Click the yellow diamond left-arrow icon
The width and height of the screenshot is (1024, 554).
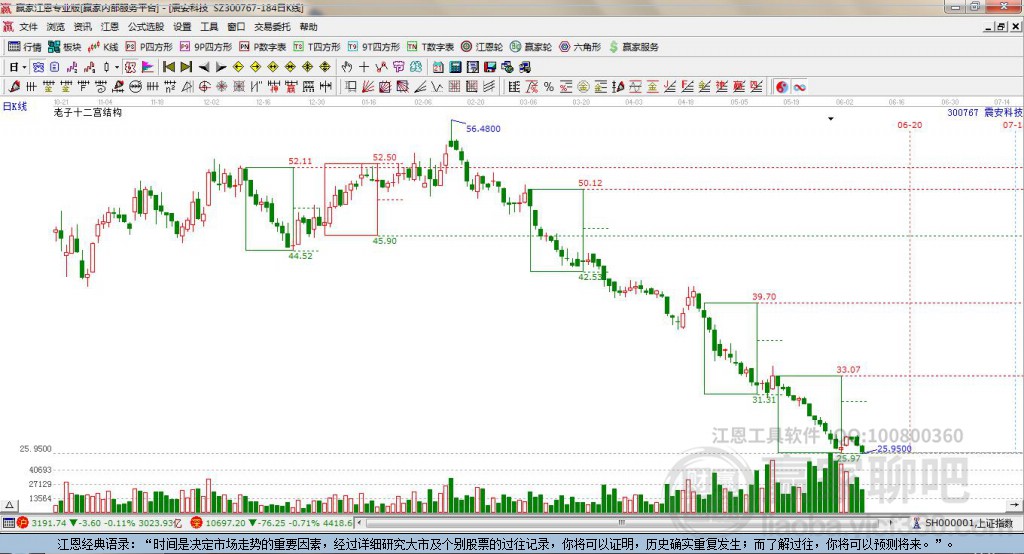(238, 67)
